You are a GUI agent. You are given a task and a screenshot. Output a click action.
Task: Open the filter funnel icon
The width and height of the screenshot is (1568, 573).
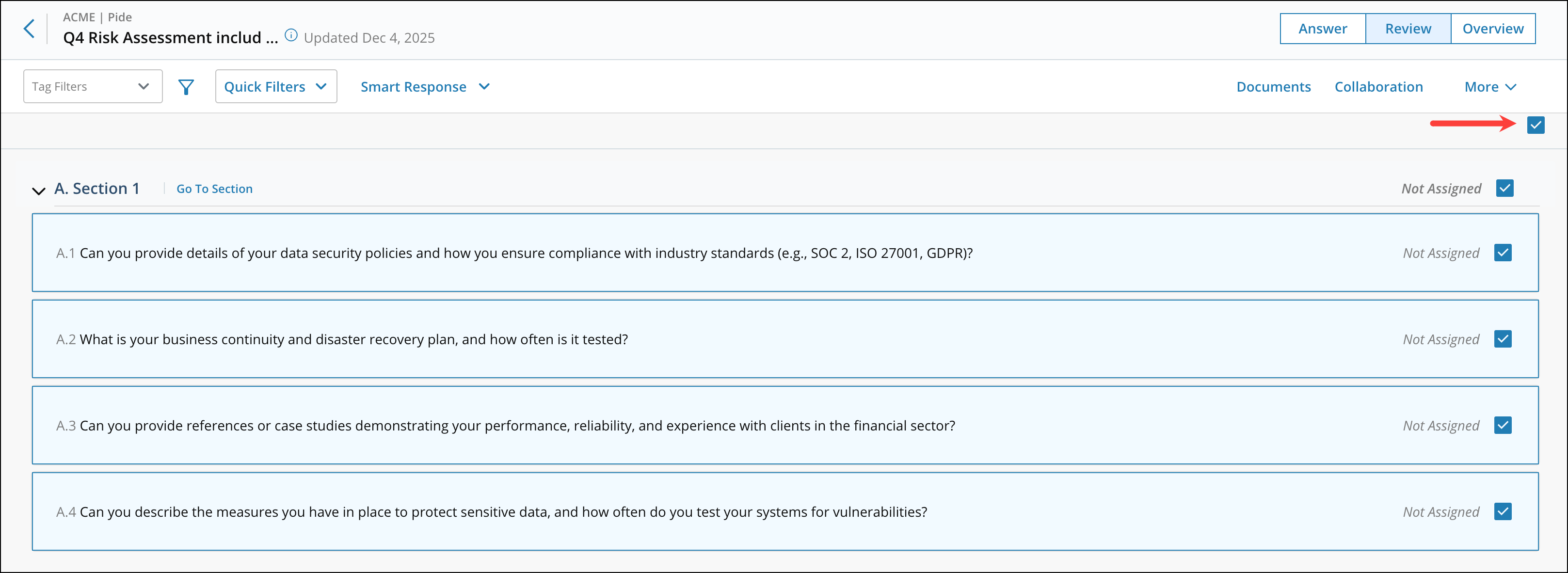pyautogui.click(x=186, y=86)
